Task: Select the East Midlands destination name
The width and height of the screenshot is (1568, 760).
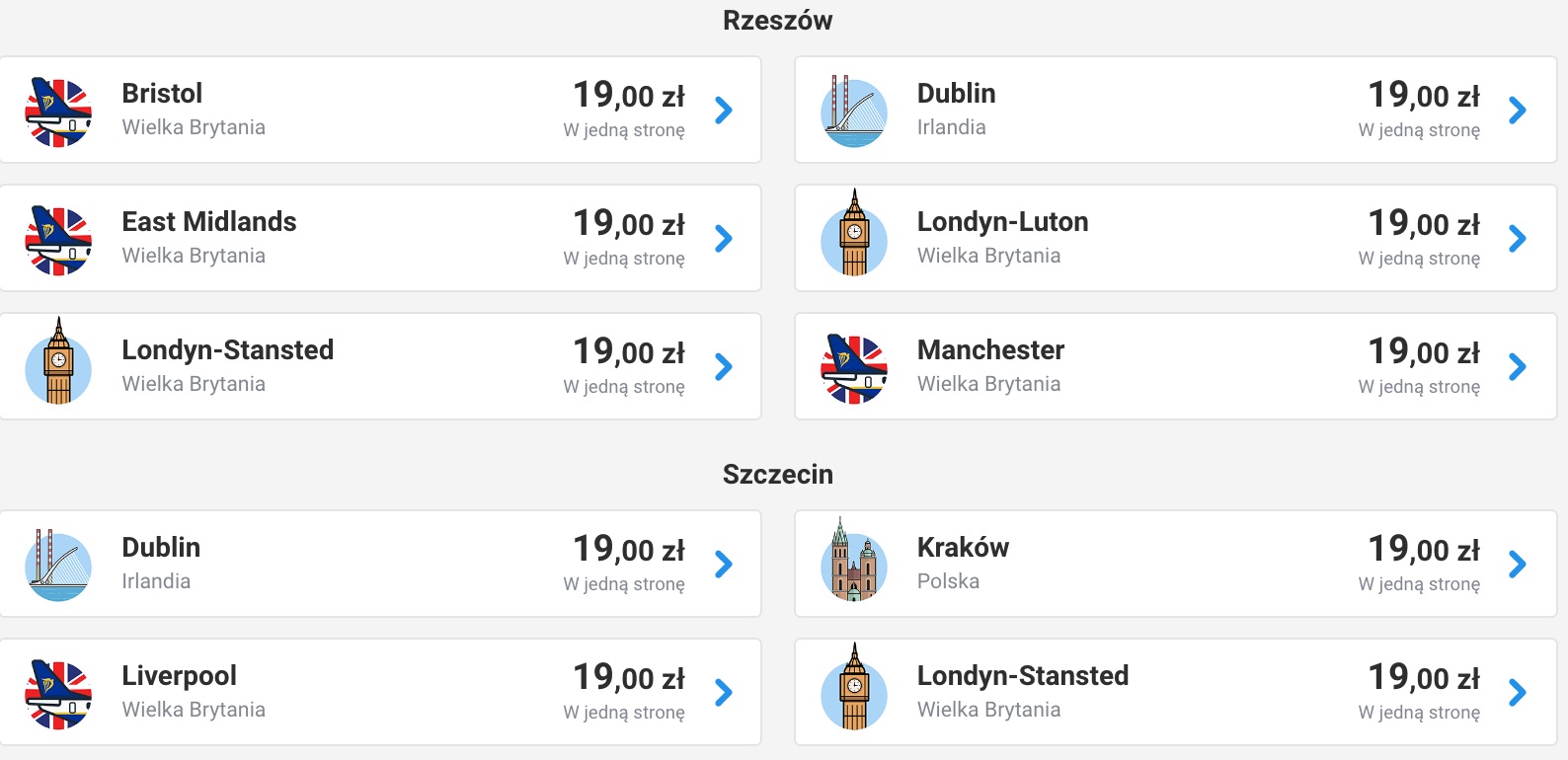Action: tap(209, 221)
